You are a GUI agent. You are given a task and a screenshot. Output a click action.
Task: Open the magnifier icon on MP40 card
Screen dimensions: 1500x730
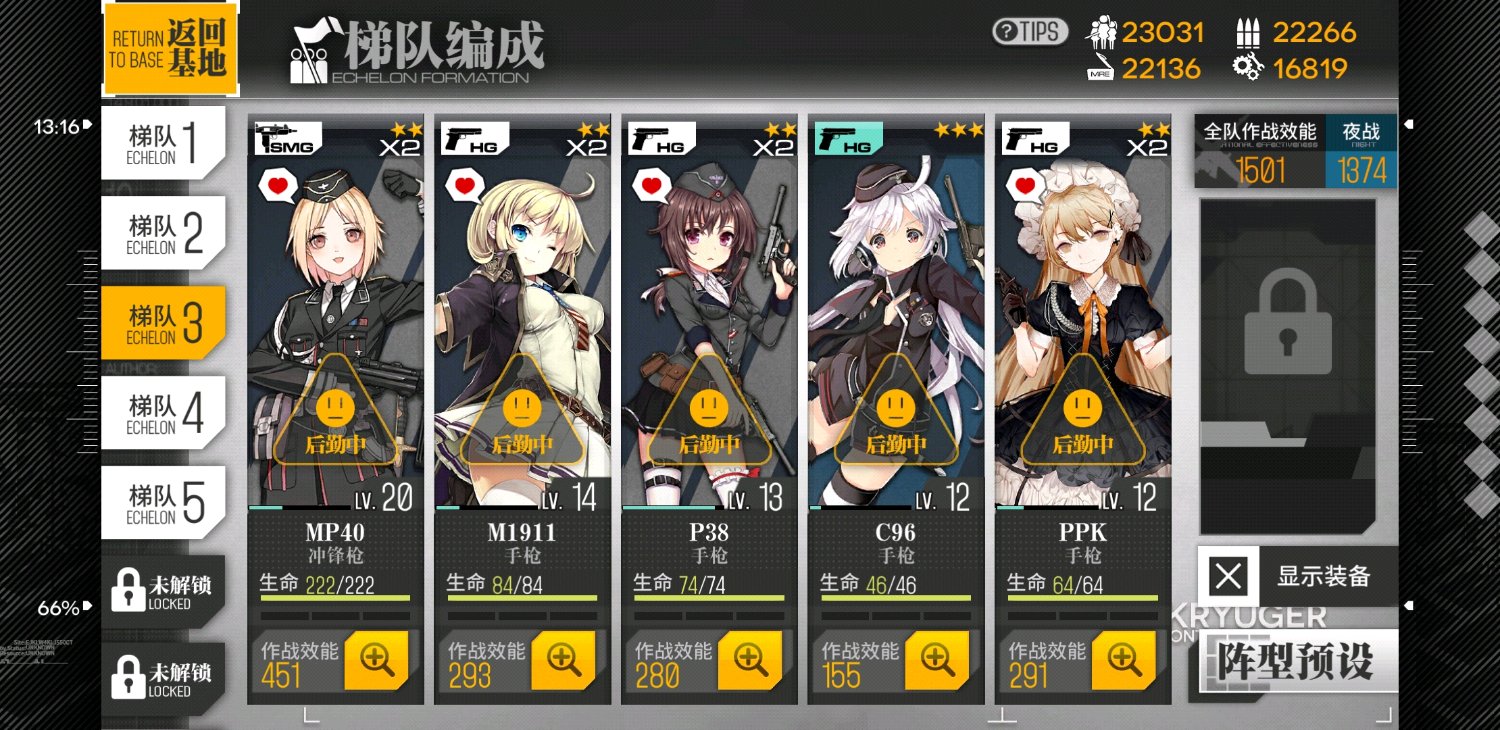[377, 660]
